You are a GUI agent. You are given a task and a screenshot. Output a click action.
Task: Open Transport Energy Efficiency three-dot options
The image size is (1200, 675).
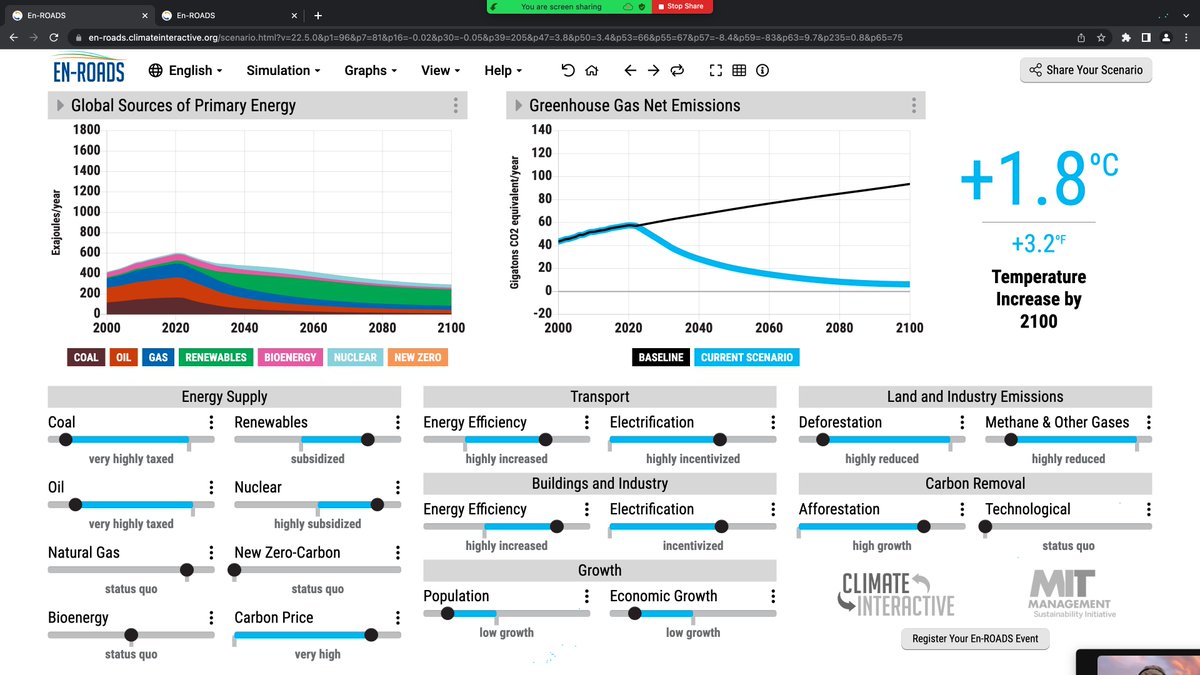pos(587,423)
